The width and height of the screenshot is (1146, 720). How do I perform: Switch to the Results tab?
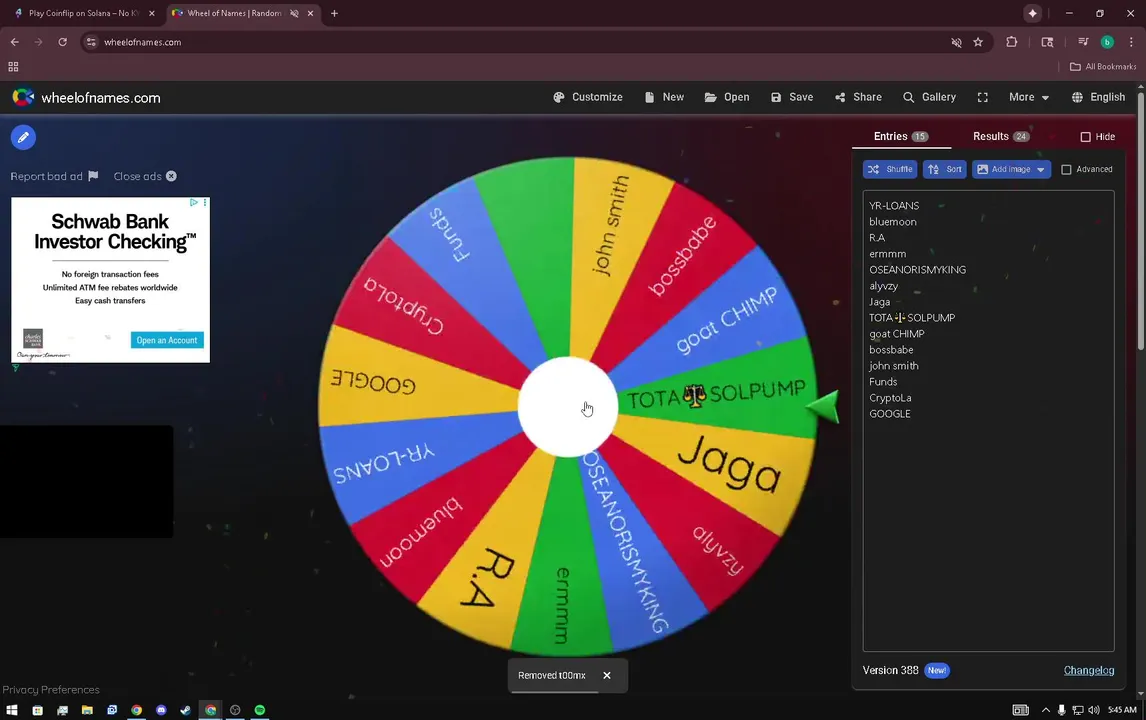click(x=1001, y=137)
